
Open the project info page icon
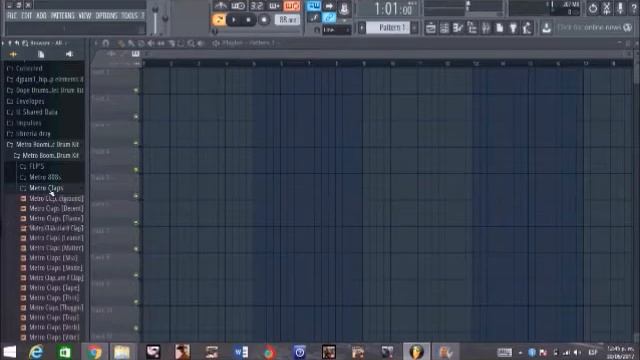[500, 28]
